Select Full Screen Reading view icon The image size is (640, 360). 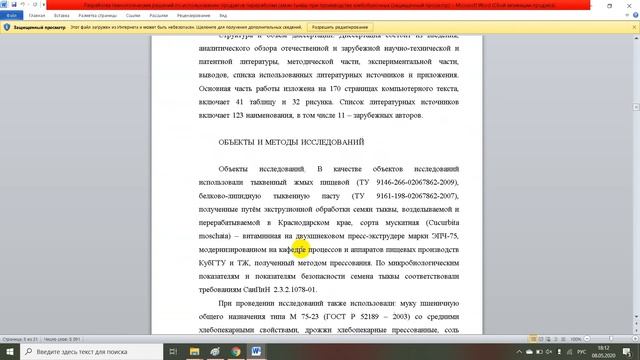541,339
